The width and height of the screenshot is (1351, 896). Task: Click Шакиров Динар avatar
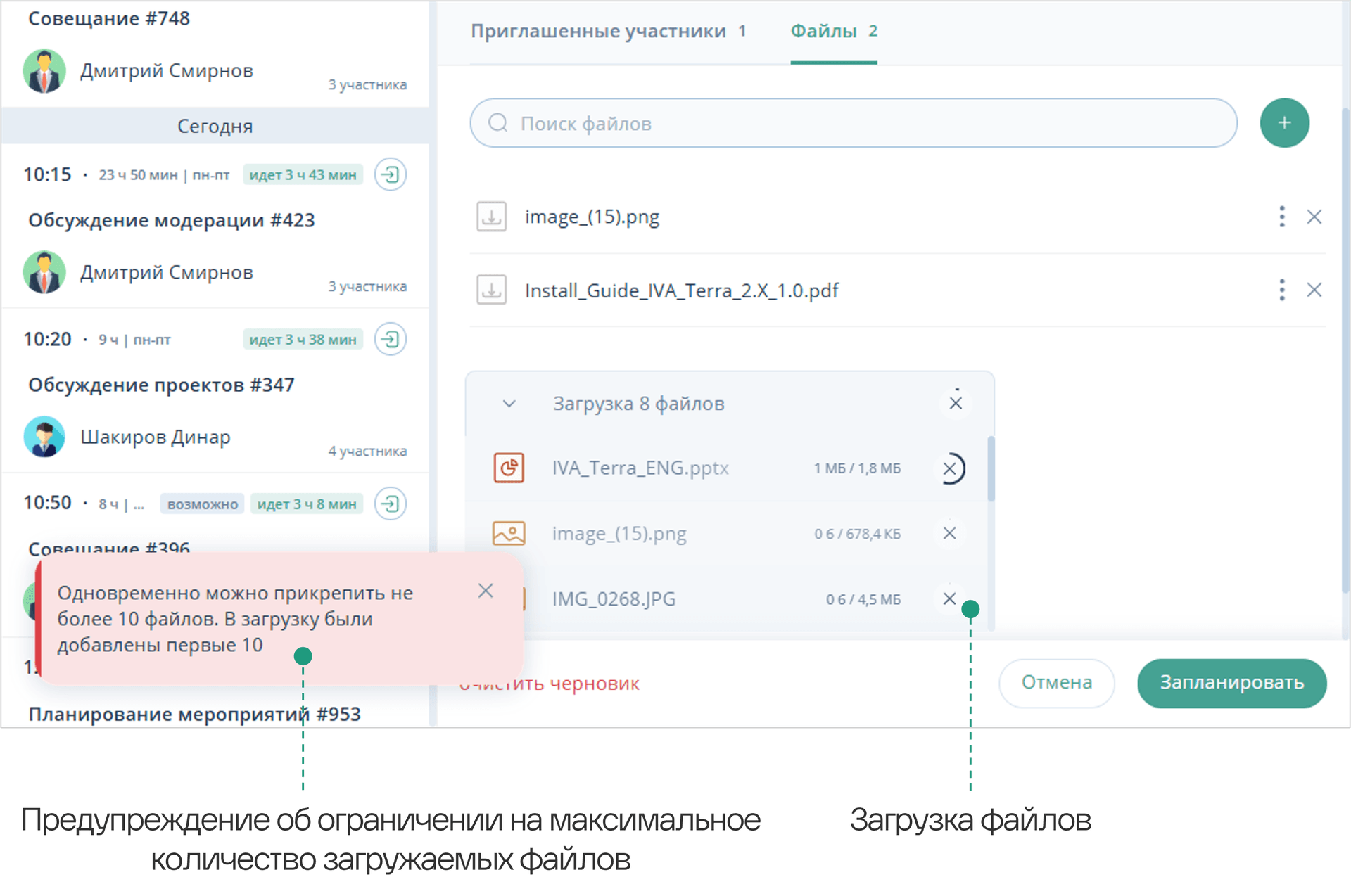pos(44,437)
